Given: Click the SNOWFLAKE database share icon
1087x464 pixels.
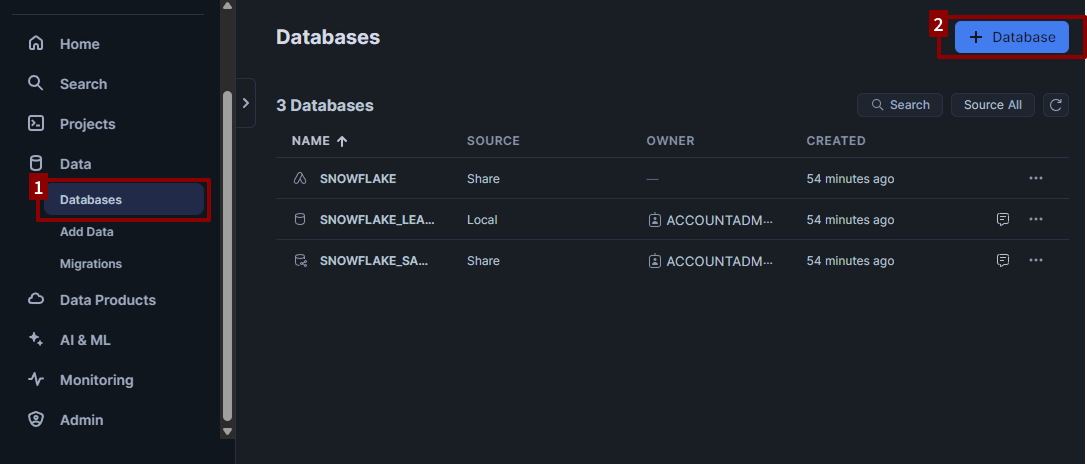Looking at the screenshot, I should tap(299, 179).
